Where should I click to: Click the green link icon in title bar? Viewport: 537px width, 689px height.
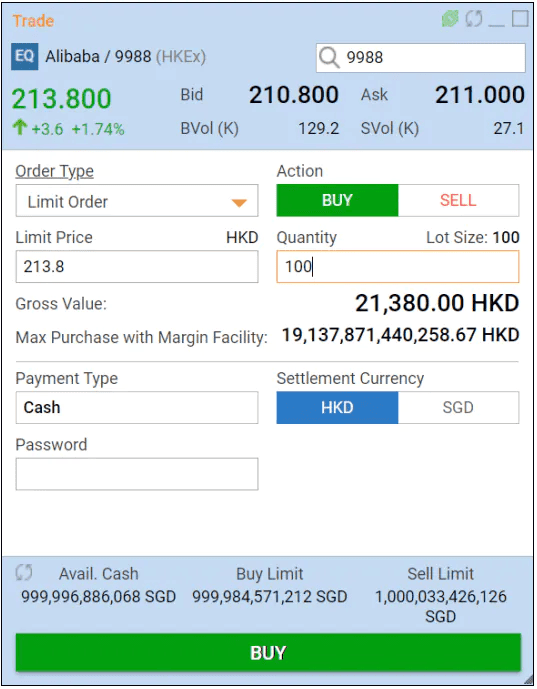click(450, 19)
